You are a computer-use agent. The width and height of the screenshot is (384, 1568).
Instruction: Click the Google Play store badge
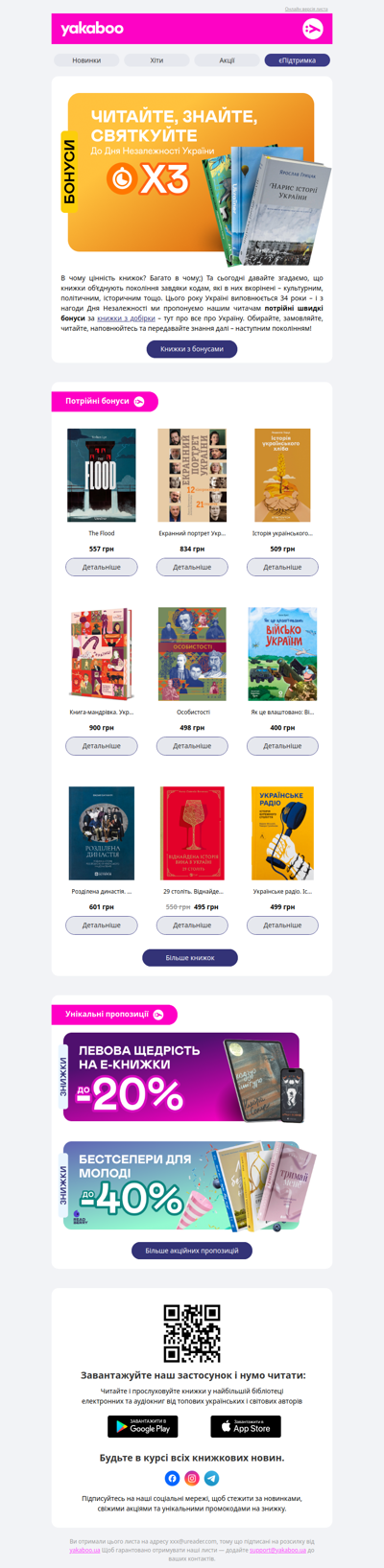pyautogui.click(x=142, y=1426)
